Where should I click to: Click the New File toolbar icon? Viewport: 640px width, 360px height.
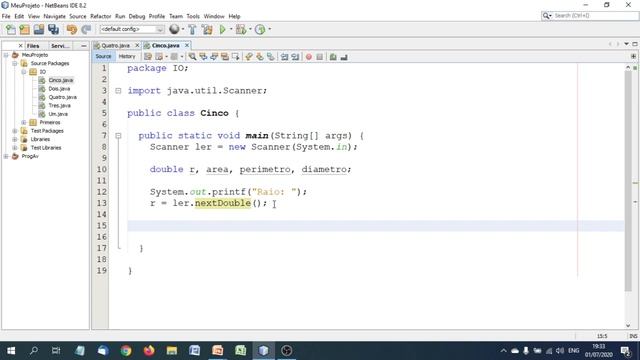click(x=11, y=29)
